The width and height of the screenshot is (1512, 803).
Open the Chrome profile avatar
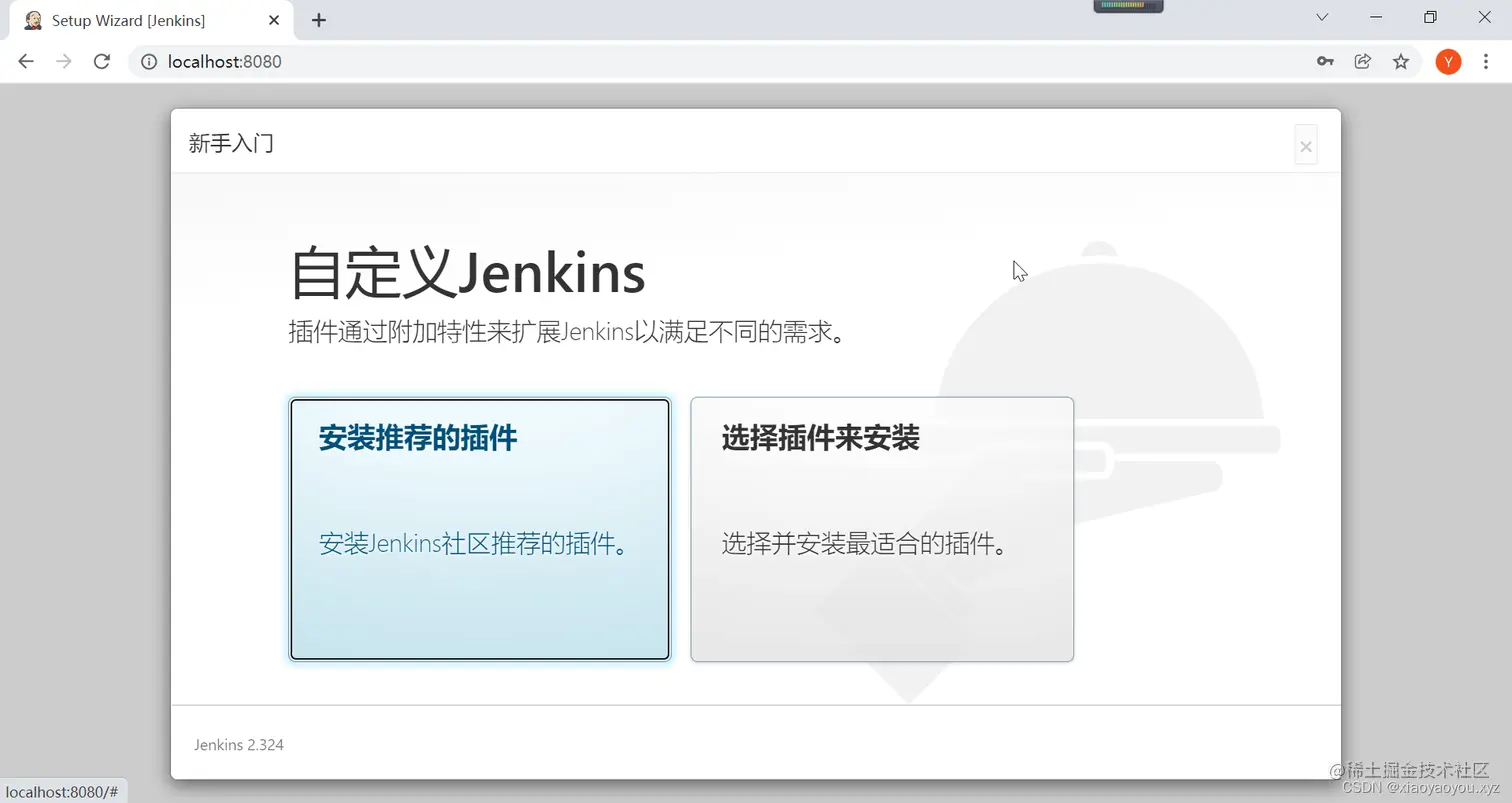point(1447,61)
